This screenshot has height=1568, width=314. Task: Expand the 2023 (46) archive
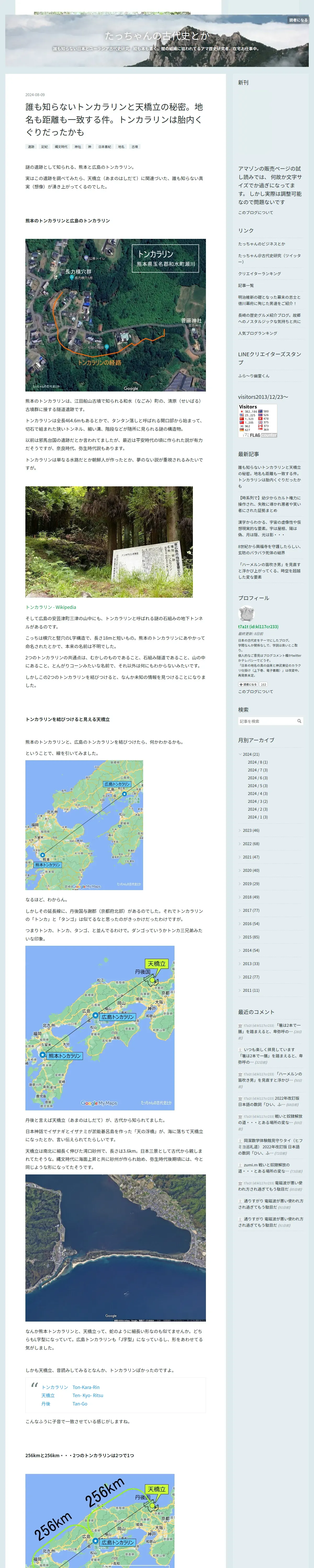pos(240,830)
